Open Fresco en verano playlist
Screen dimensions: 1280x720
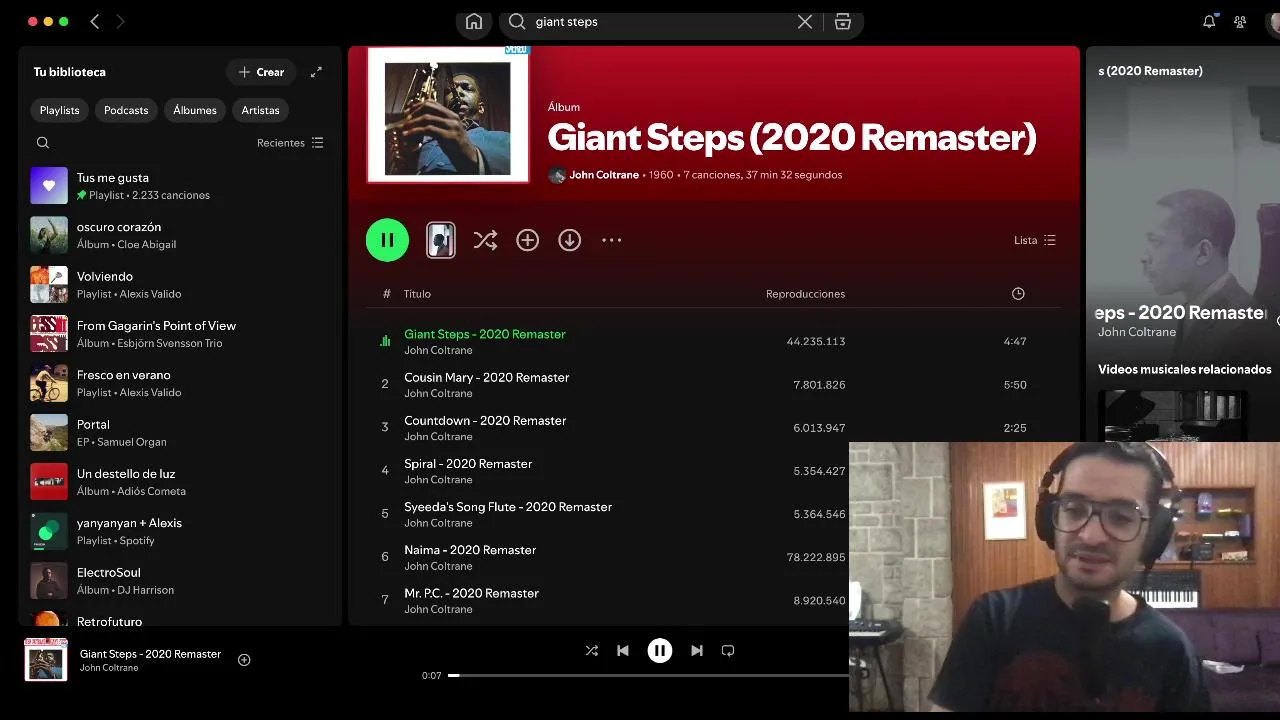180,383
